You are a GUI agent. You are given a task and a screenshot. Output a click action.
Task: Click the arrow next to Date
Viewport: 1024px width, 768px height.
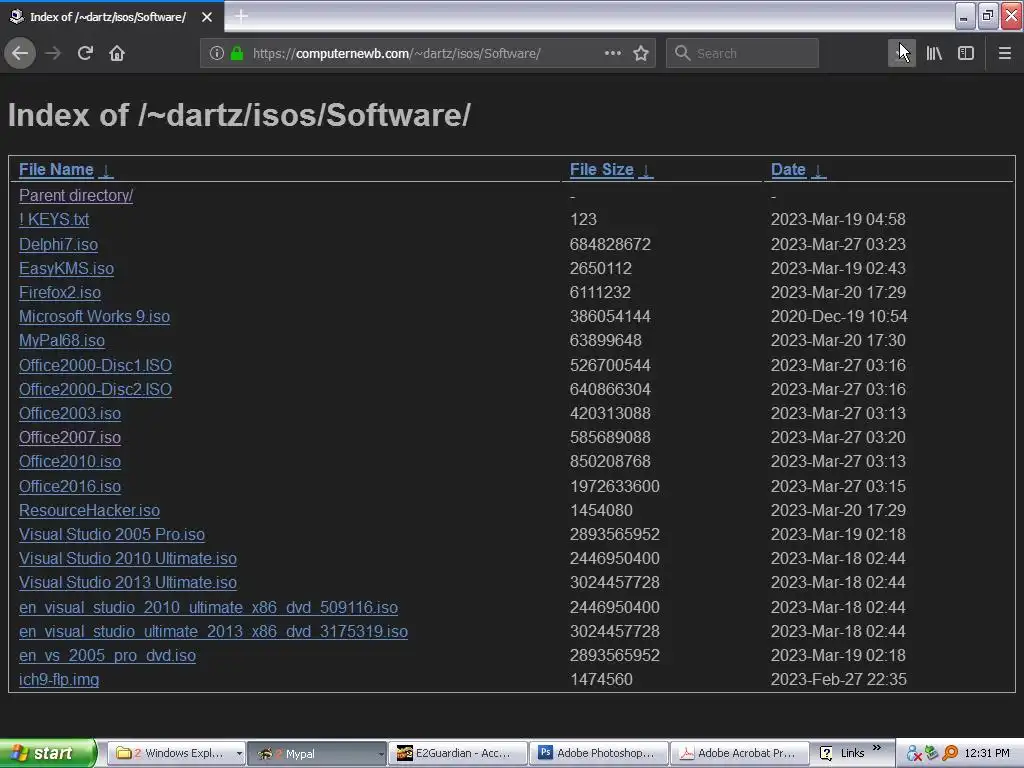tap(818, 170)
